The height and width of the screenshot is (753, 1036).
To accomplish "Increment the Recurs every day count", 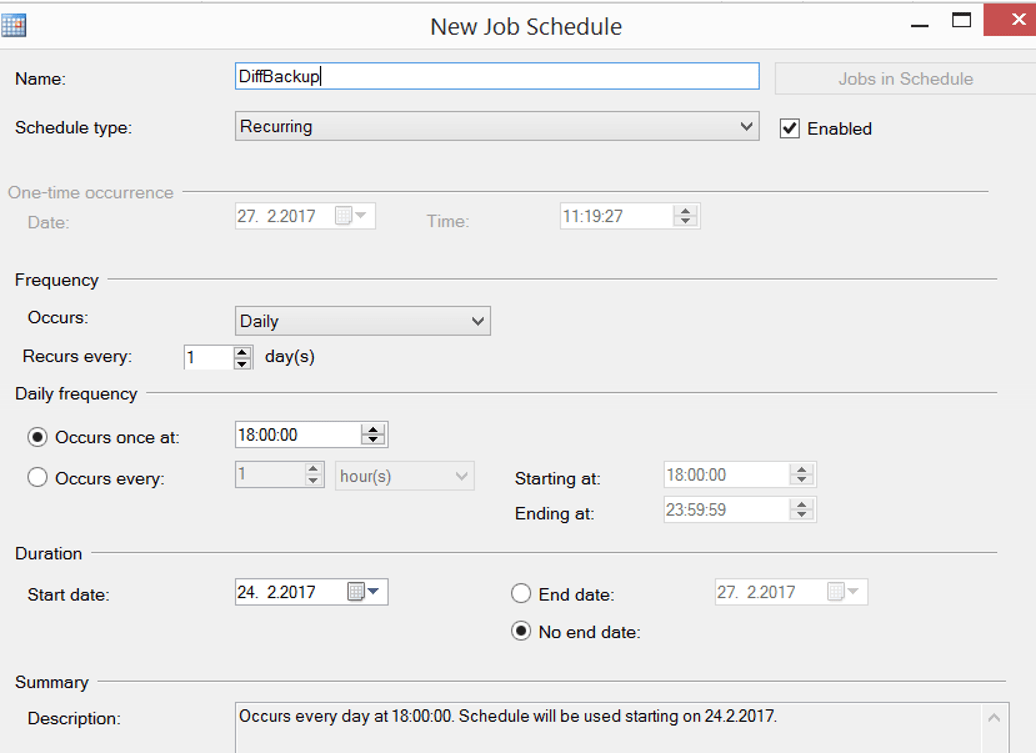I will coord(243,352).
